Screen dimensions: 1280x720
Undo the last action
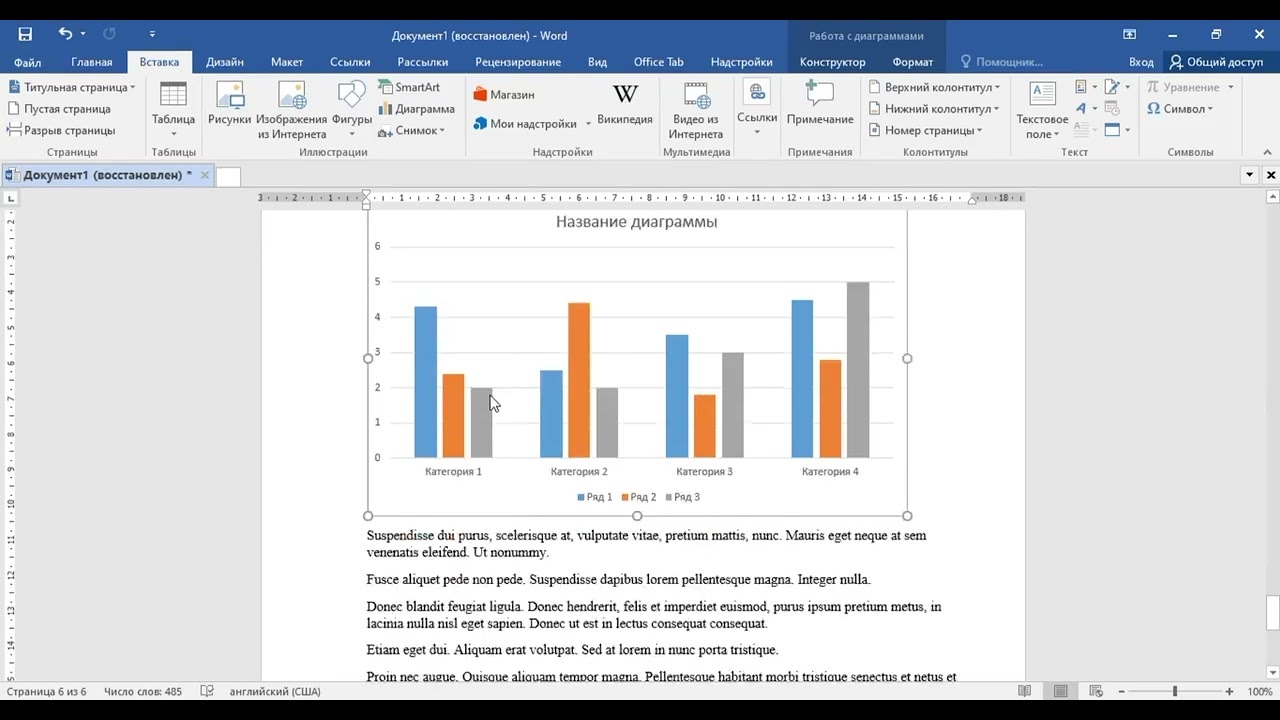pyautogui.click(x=65, y=34)
